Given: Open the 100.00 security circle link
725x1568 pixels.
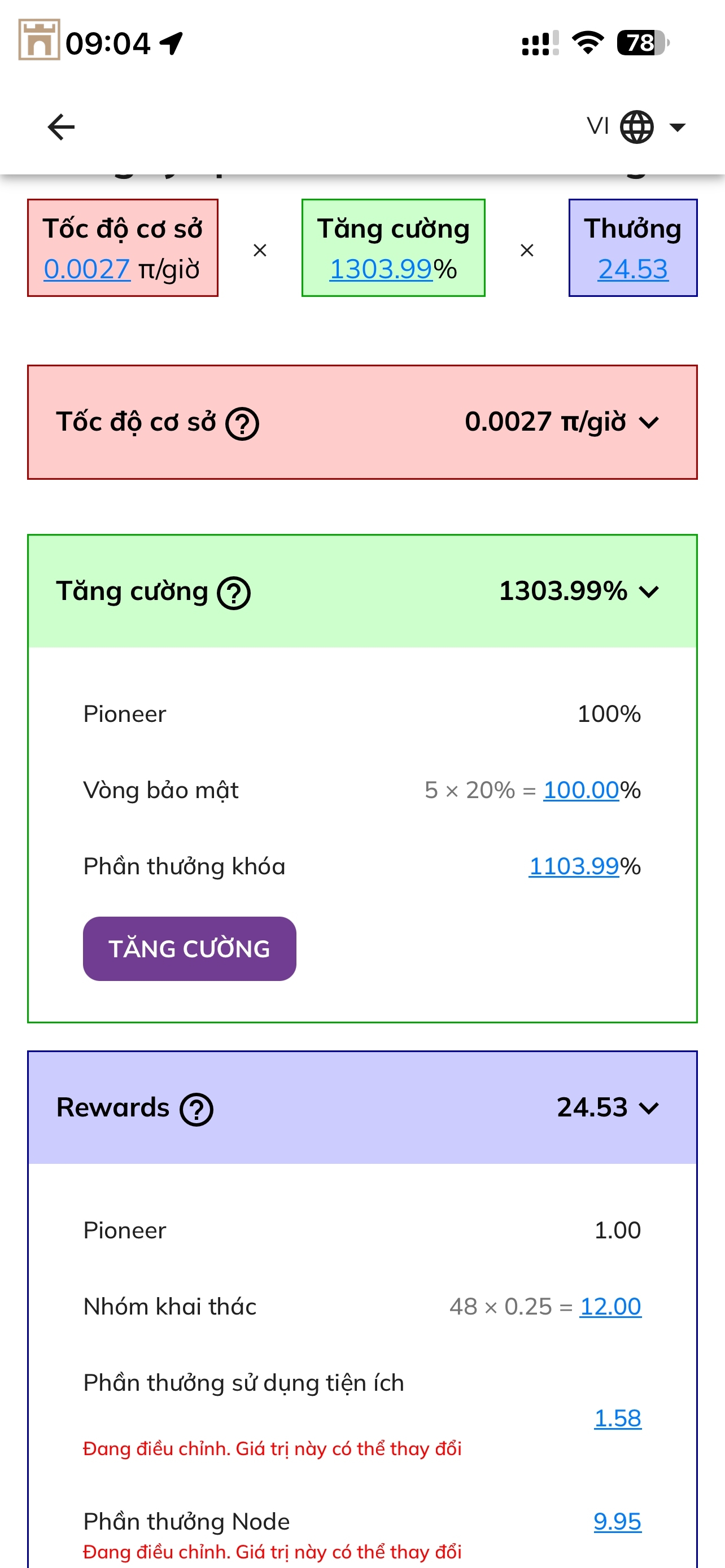Looking at the screenshot, I should pyautogui.click(x=580, y=790).
